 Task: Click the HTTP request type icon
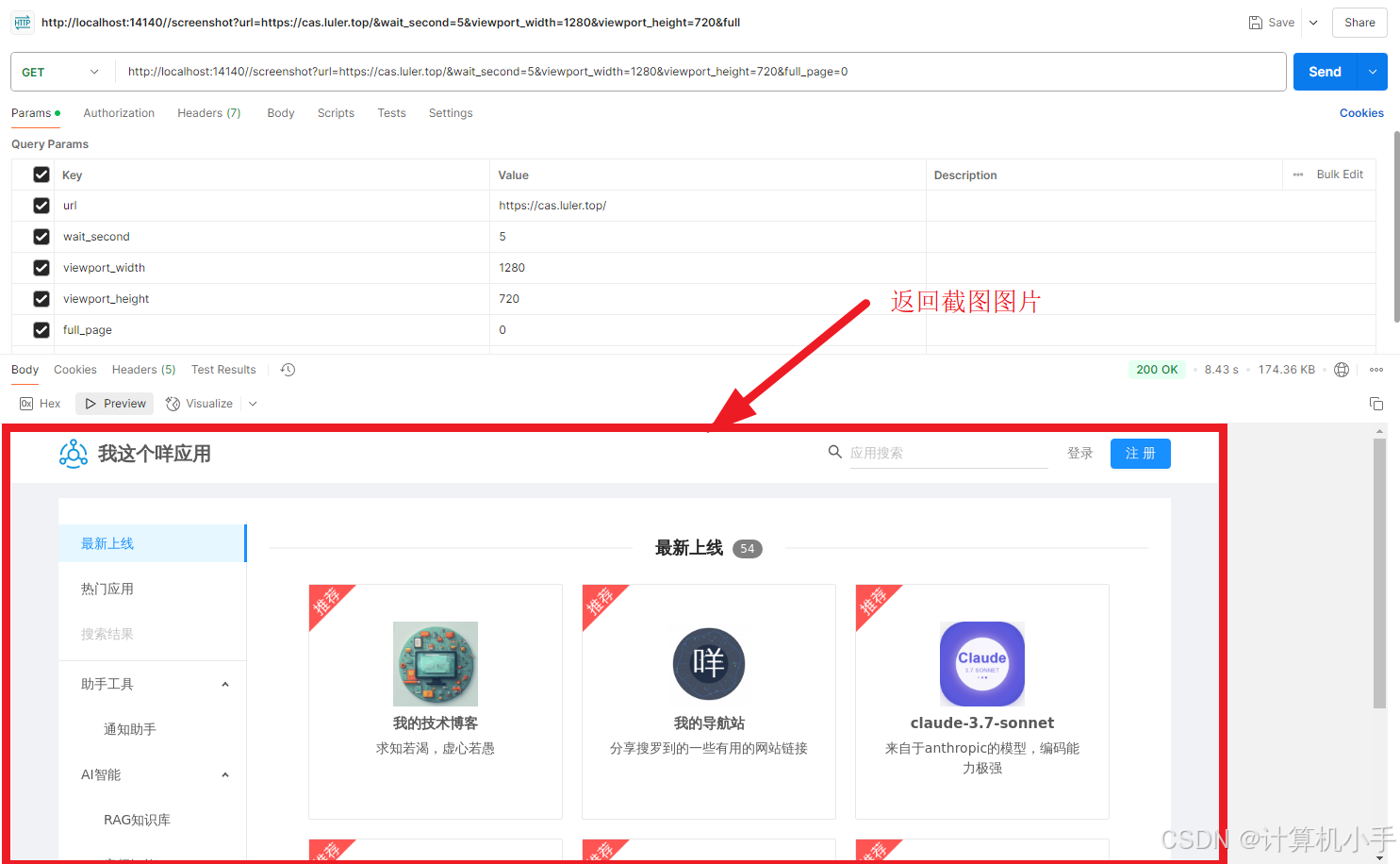click(23, 23)
